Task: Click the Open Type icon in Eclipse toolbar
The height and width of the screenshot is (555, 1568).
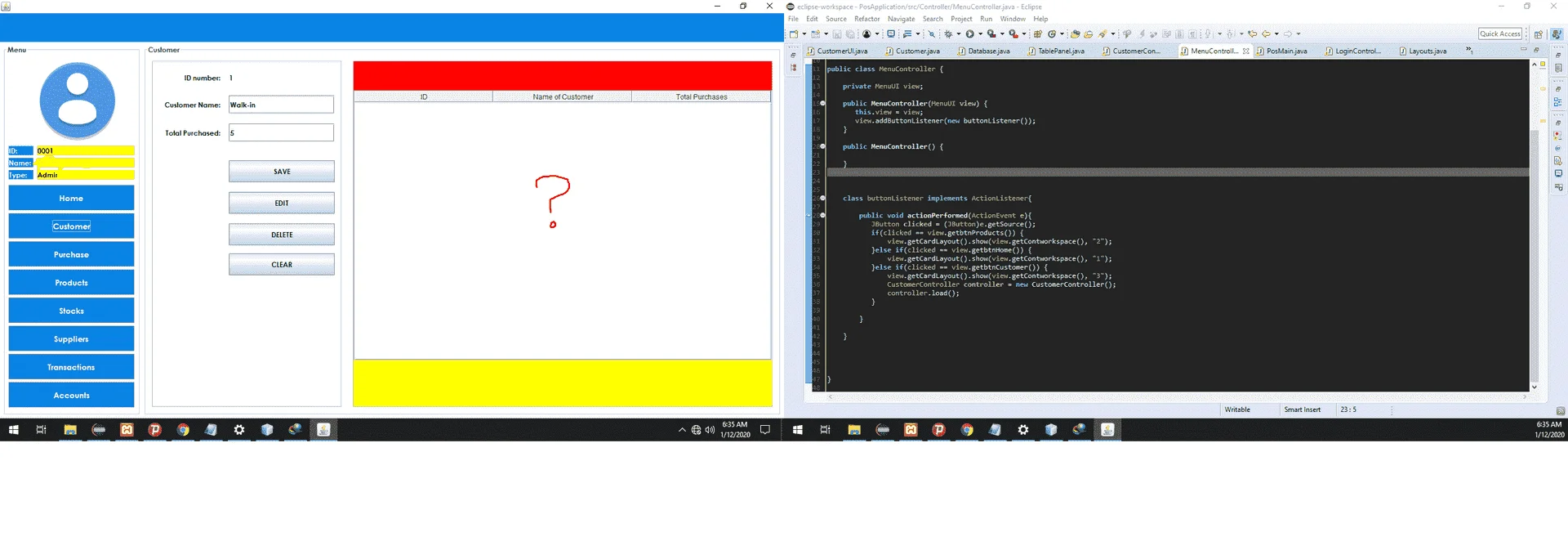Action: click(1075, 34)
